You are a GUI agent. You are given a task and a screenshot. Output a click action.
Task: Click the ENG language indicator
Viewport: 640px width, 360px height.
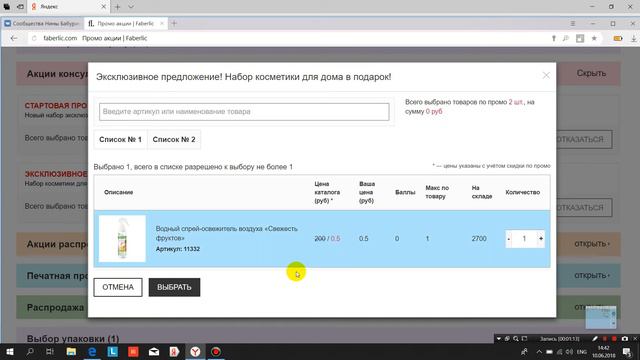(582, 352)
